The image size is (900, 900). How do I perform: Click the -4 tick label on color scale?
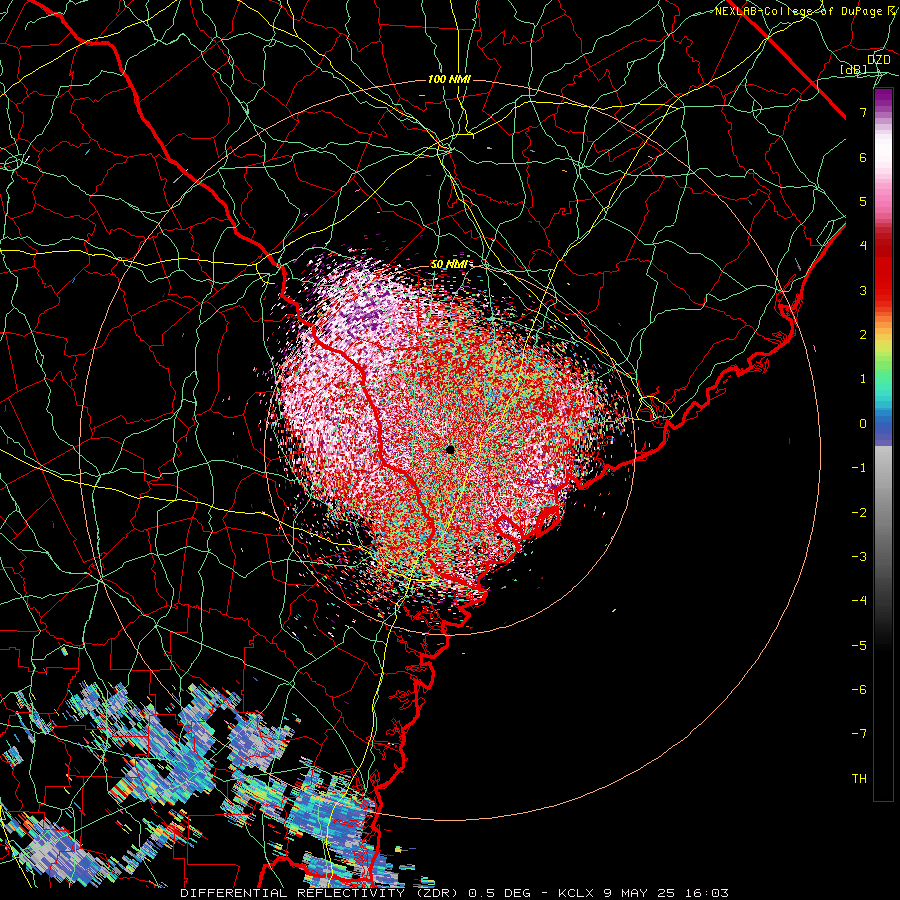click(x=859, y=601)
